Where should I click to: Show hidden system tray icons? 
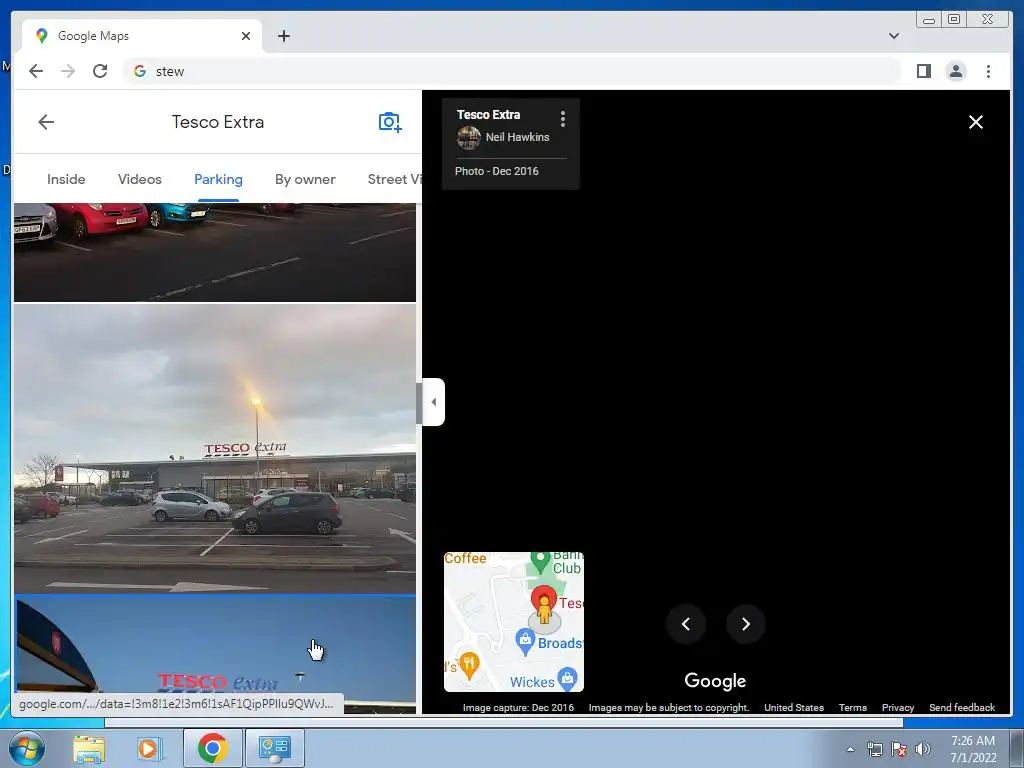tap(850, 749)
